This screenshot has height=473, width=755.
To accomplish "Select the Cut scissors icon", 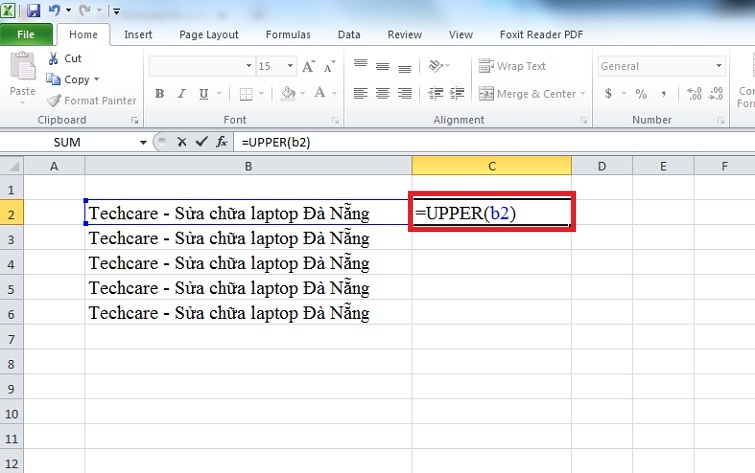I will point(54,58).
